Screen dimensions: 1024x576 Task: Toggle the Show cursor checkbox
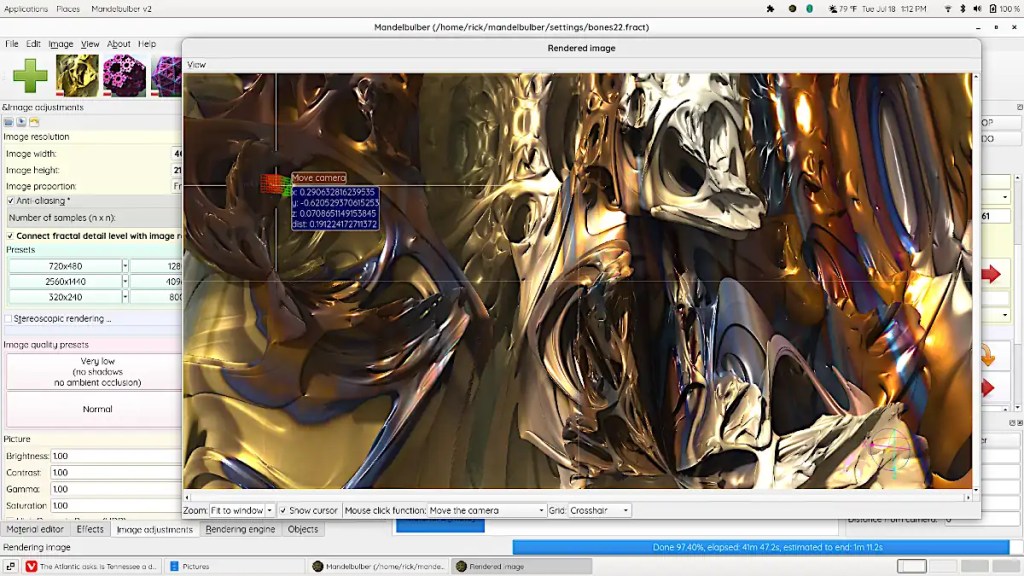283,511
